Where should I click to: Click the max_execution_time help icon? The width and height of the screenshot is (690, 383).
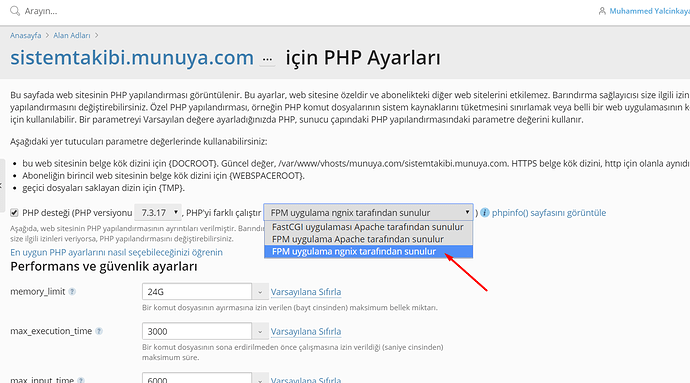(x=99, y=331)
